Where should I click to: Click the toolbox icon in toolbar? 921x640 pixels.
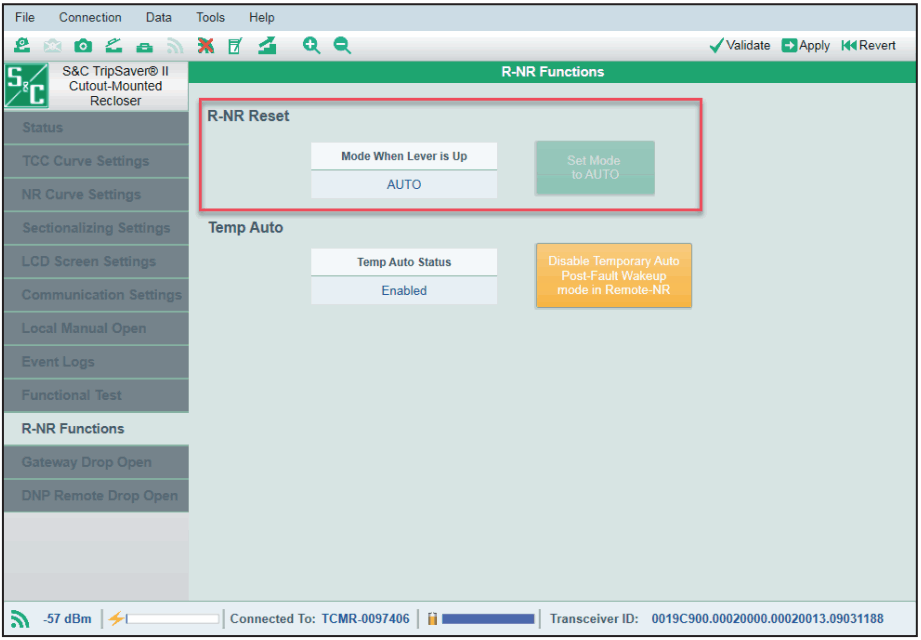click(x=144, y=46)
